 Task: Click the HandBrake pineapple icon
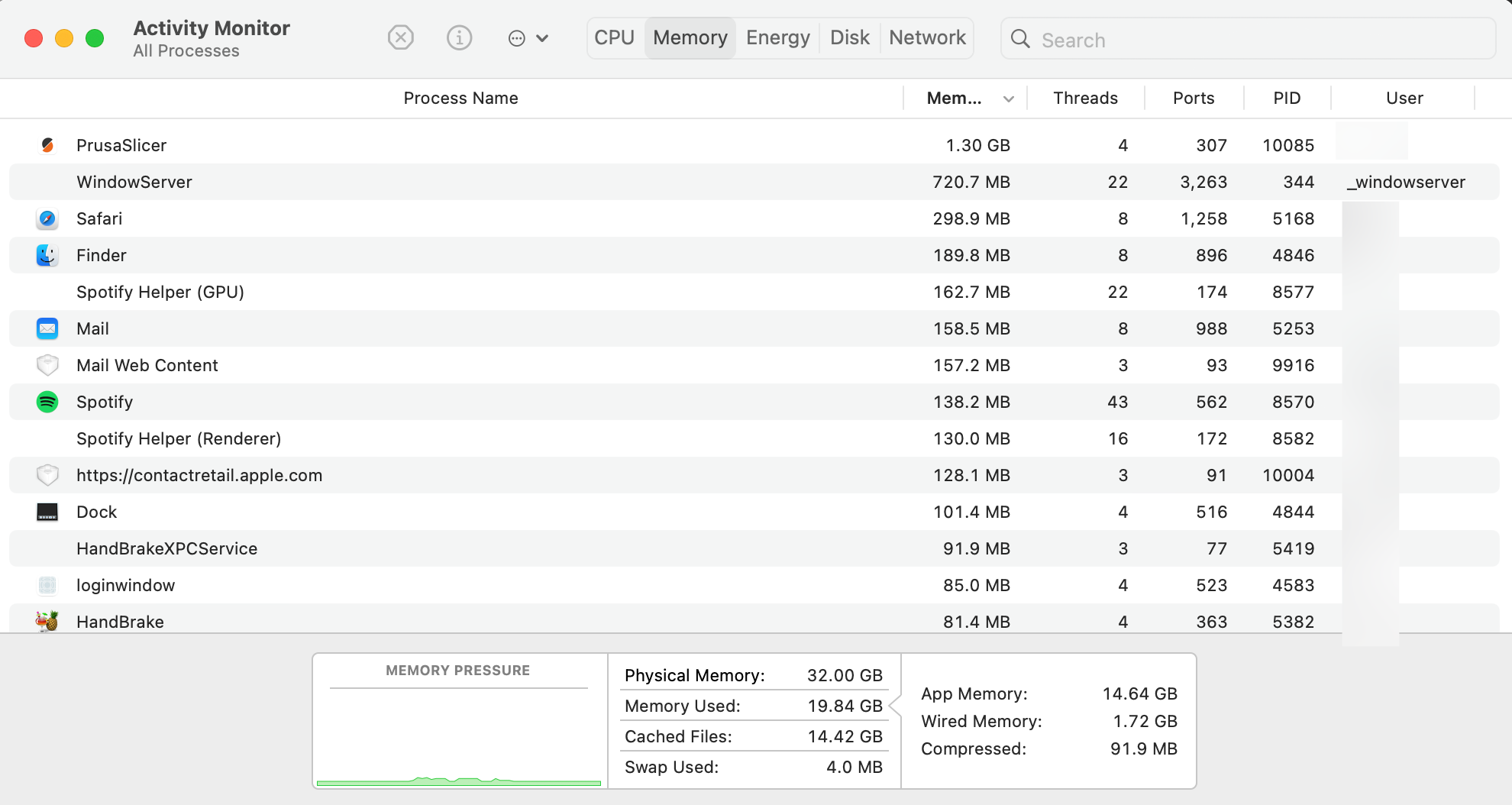coord(47,622)
